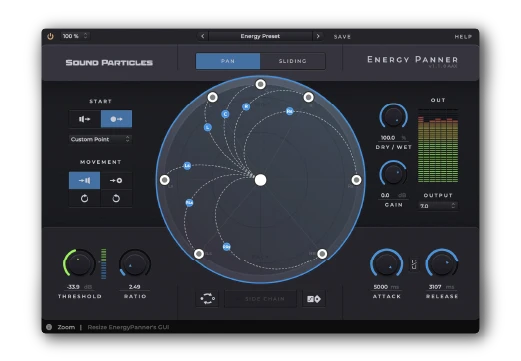Select the speaker-line start mode icon
This screenshot has width=521, height=361.
[x=85, y=119]
